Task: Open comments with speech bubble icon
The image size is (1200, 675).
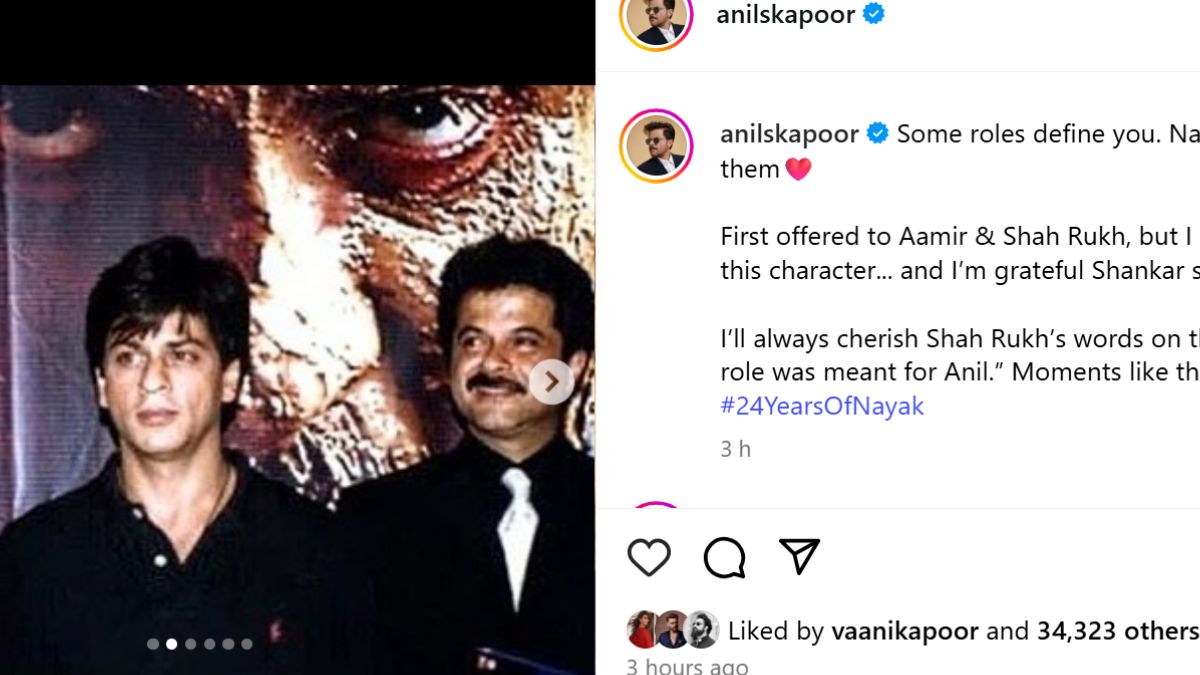Action: click(x=724, y=557)
